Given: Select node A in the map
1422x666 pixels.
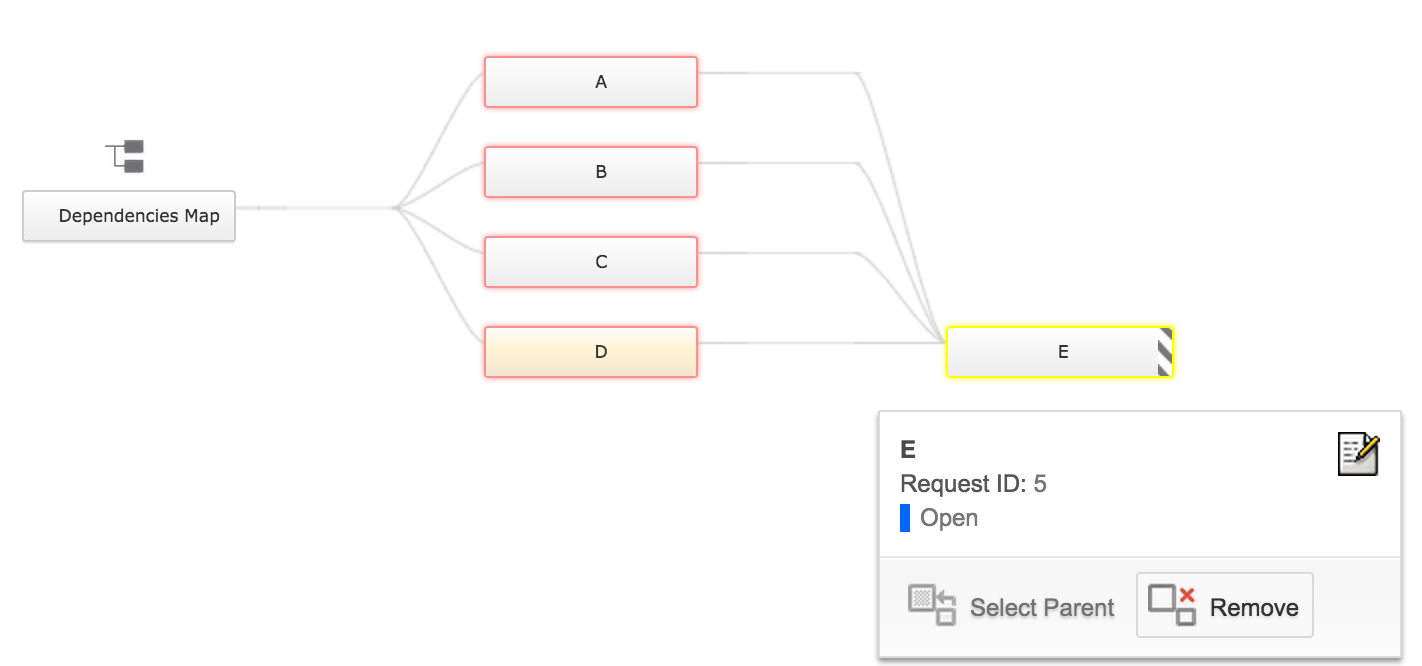Looking at the screenshot, I should (x=591, y=82).
